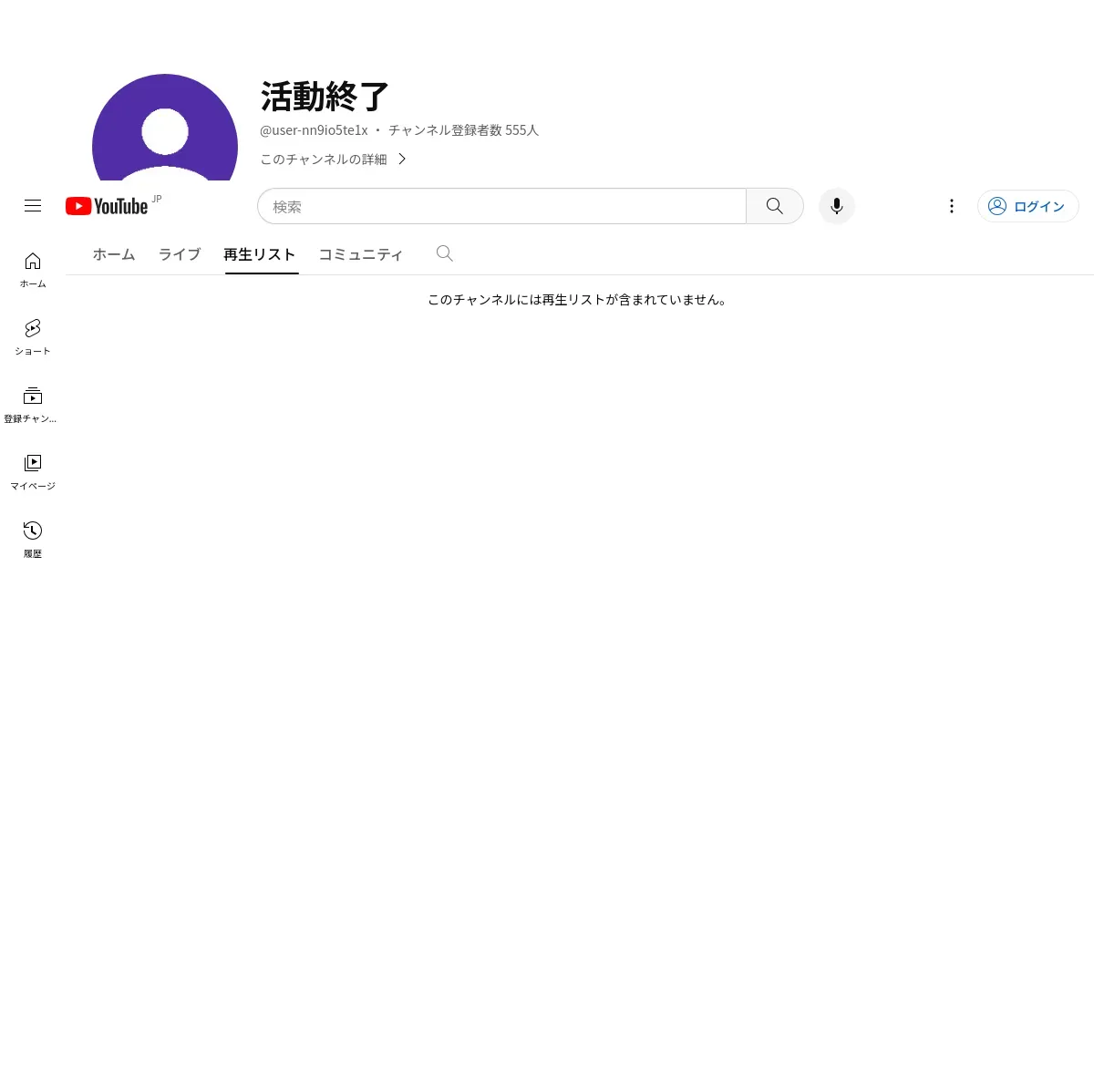Open My Page (マイページ) in sidebar
This screenshot has width=1094, height=1092.
(x=33, y=472)
